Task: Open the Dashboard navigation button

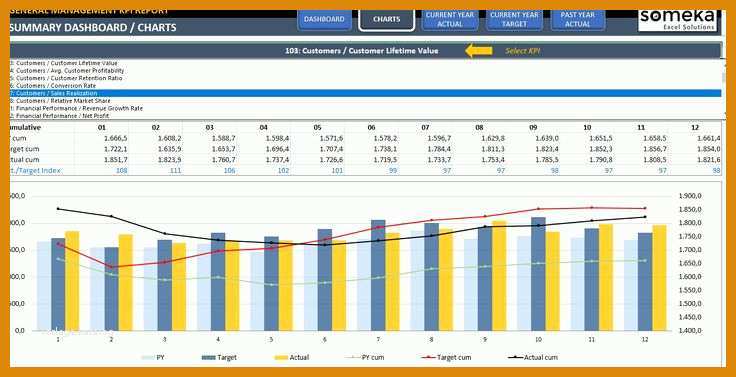Action: click(324, 20)
